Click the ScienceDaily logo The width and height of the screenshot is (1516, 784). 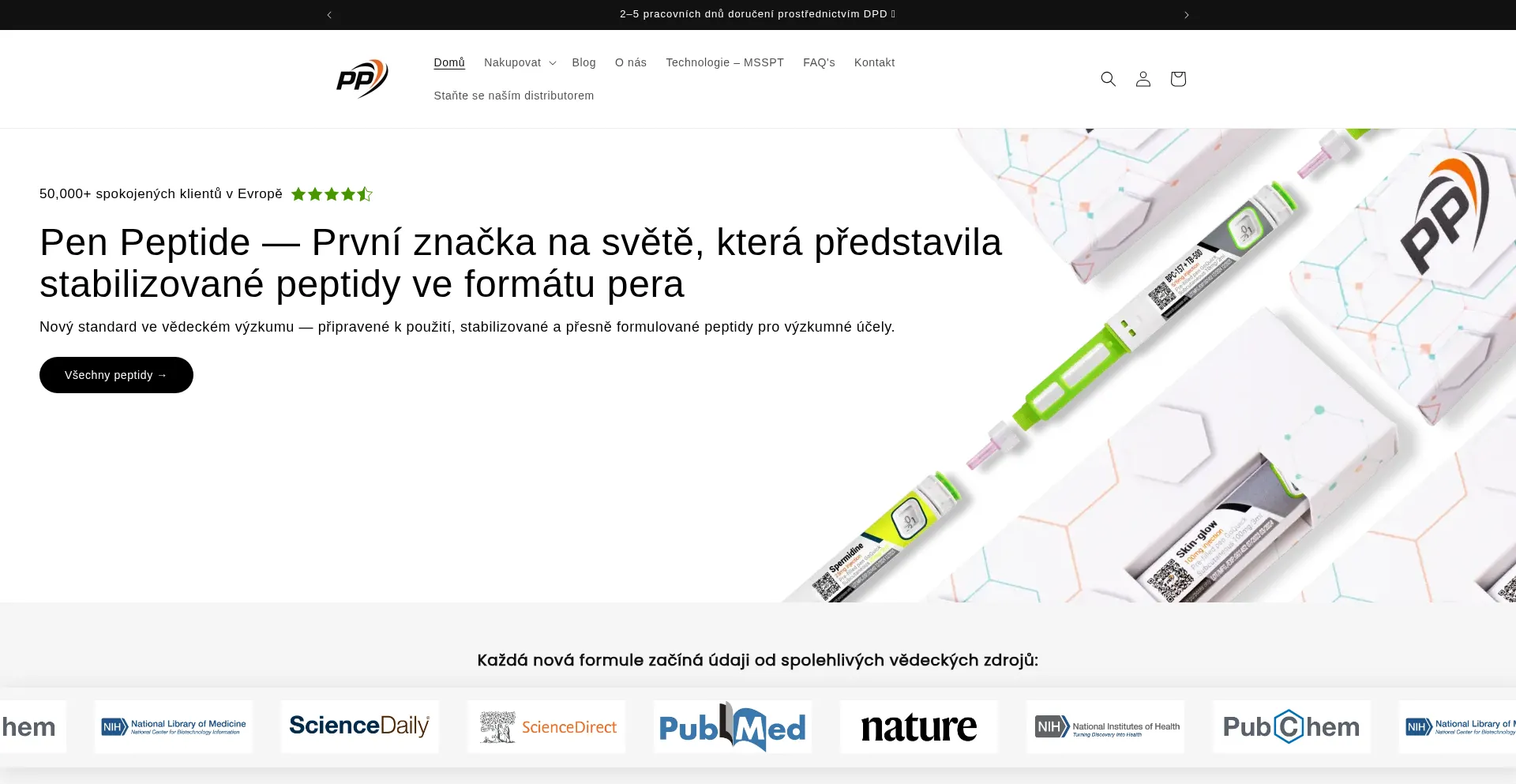point(360,726)
